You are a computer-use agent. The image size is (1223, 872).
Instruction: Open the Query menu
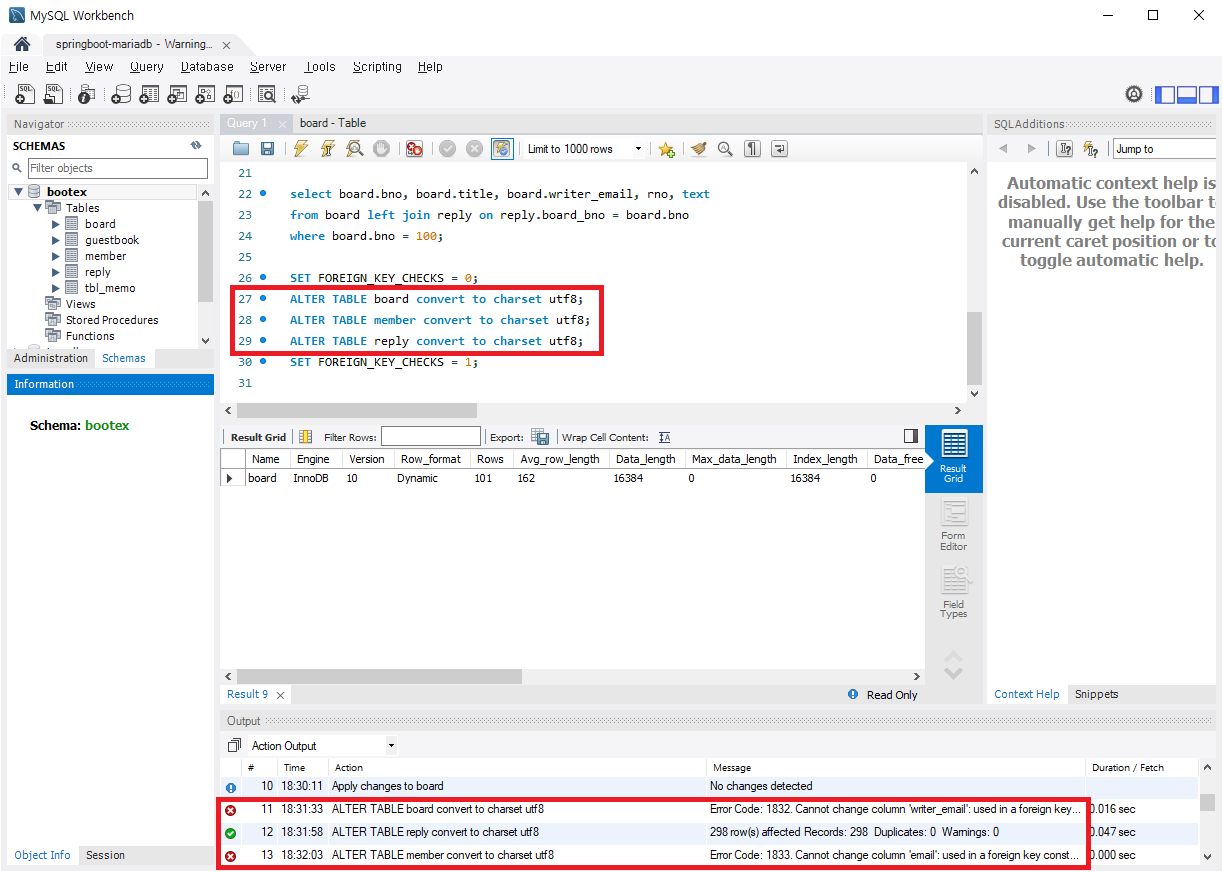tap(146, 67)
